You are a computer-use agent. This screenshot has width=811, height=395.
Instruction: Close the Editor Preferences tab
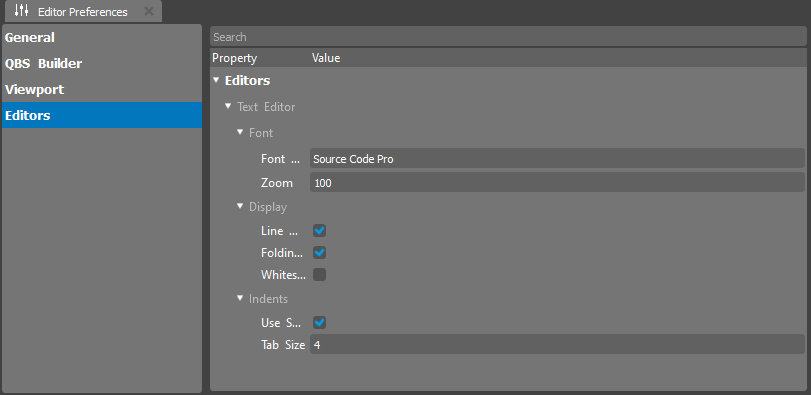click(x=148, y=11)
